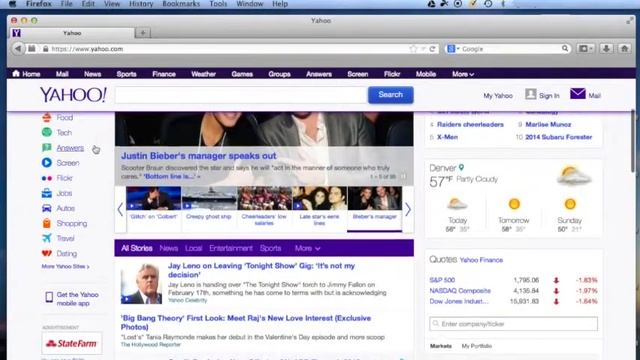Open the Big Bang Theory First Look article
The image size is (640, 360).
[246, 322]
